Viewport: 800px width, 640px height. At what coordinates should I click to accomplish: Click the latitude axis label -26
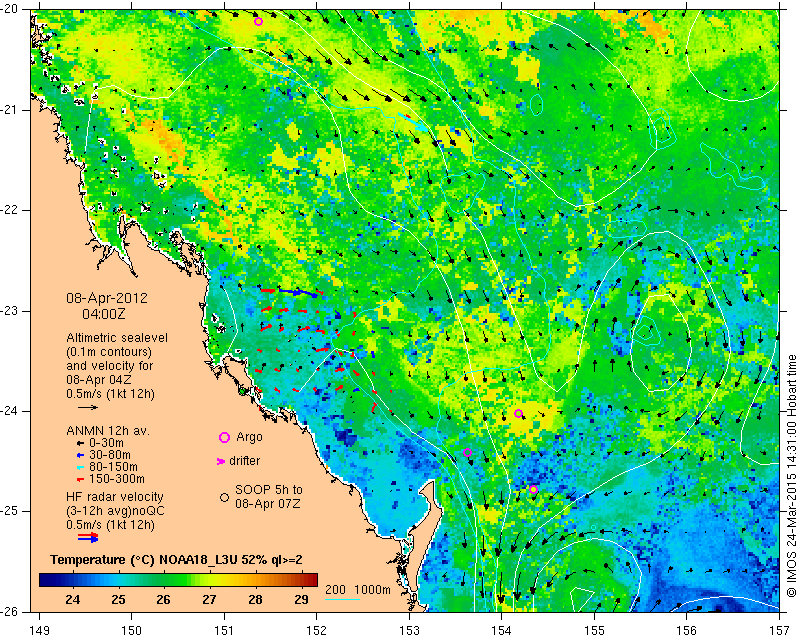pyautogui.click(x=11, y=612)
